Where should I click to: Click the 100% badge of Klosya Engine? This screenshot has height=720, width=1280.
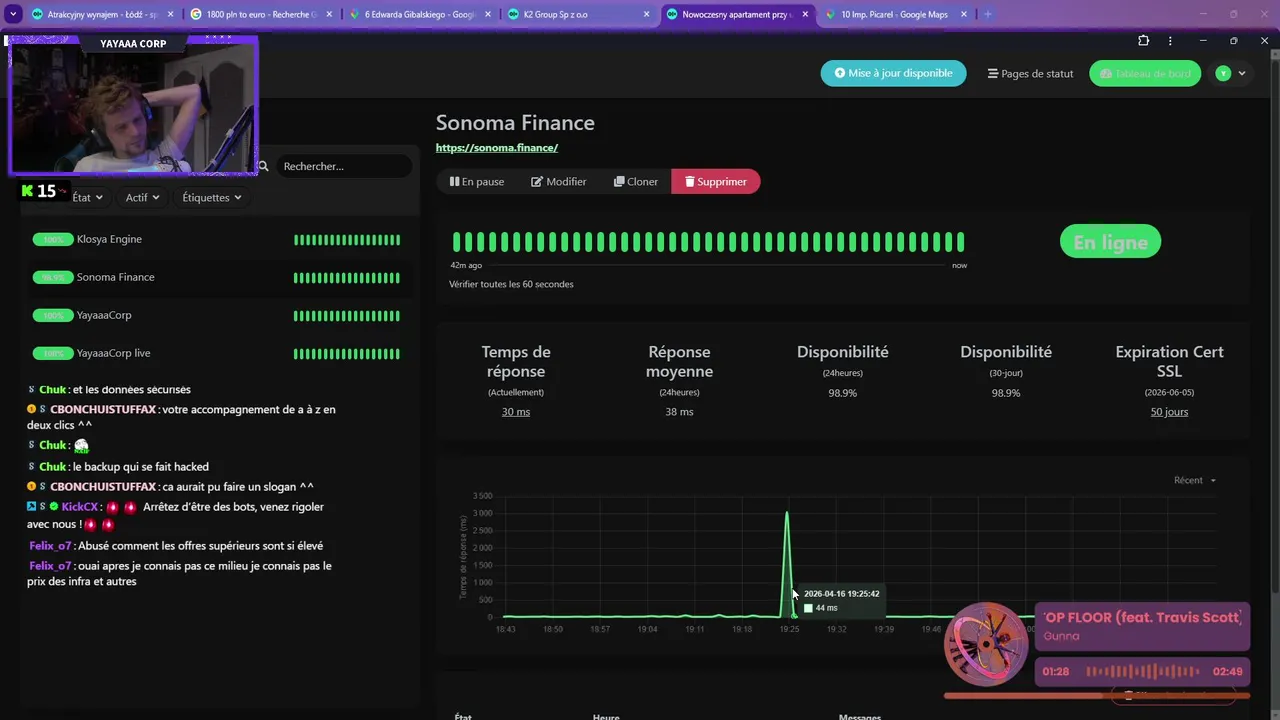[53, 240]
